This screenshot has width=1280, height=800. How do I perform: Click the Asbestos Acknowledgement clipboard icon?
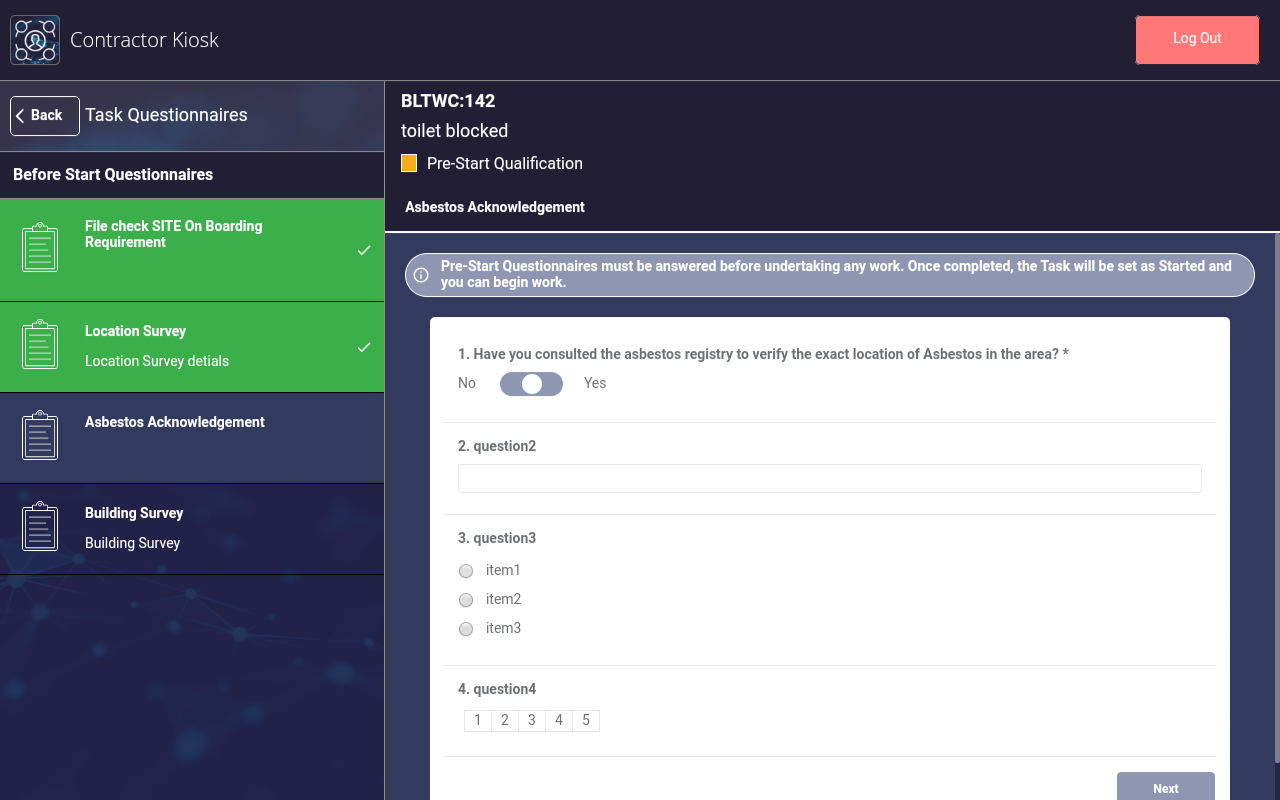[40, 436]
